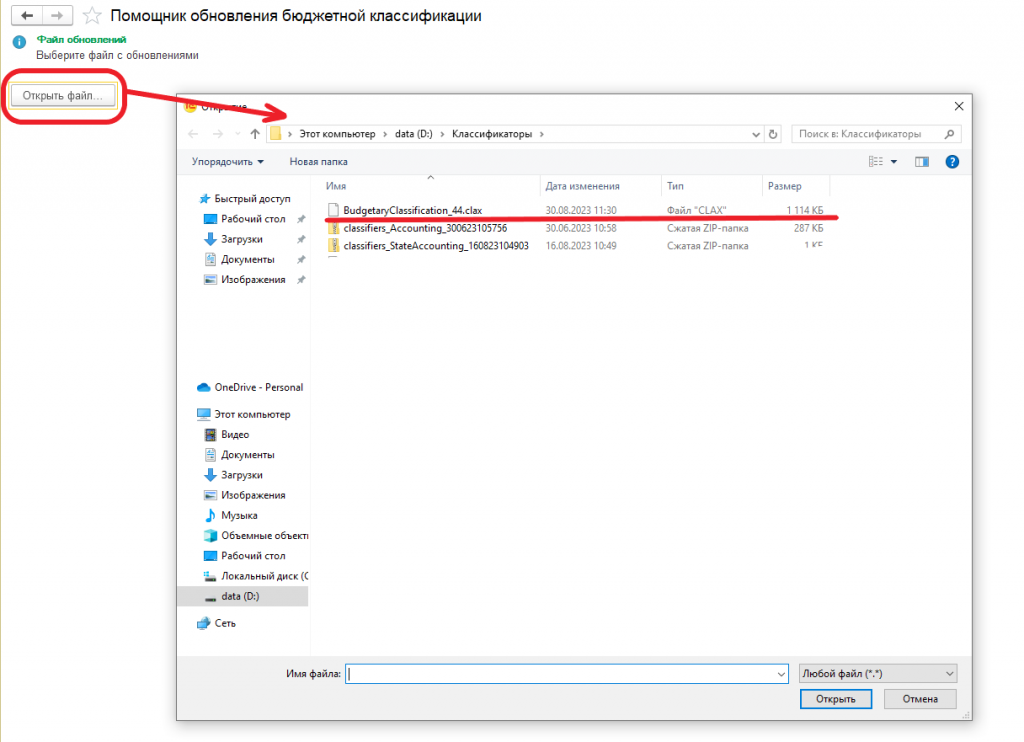
Task: Select BudgetaryClassification_44.clax file
Action: (x=413, y=210)
